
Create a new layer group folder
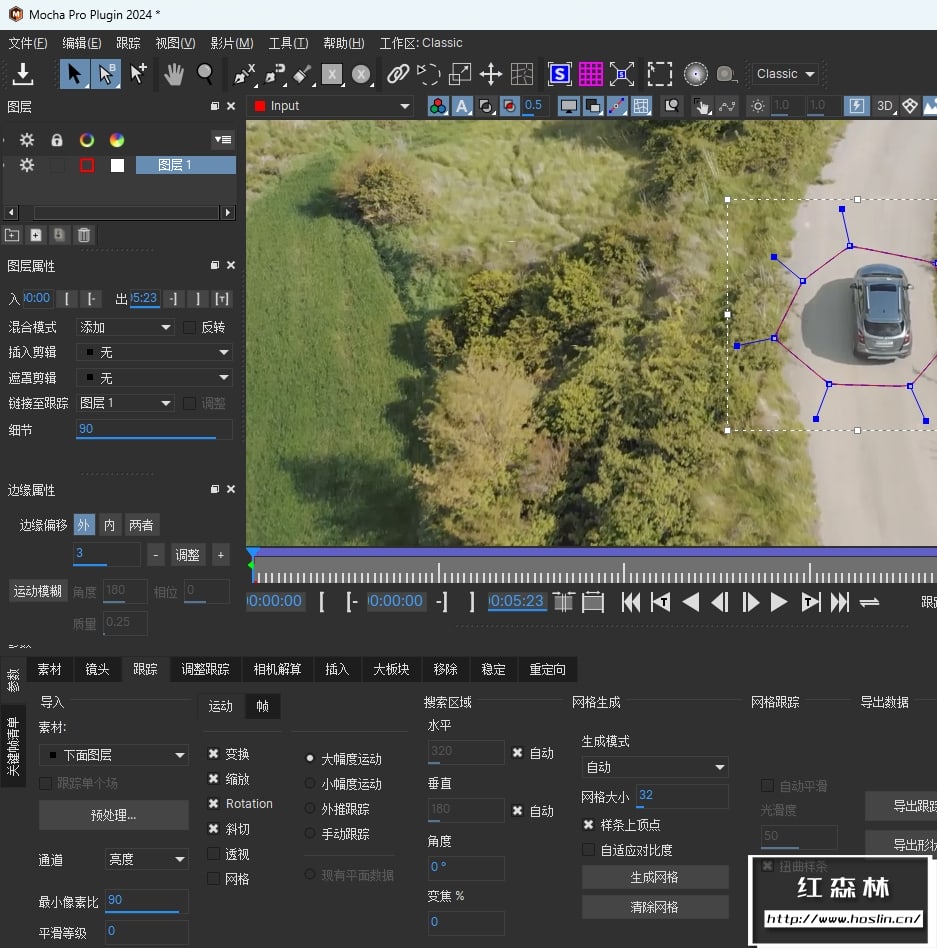click(x=12, y=235)
